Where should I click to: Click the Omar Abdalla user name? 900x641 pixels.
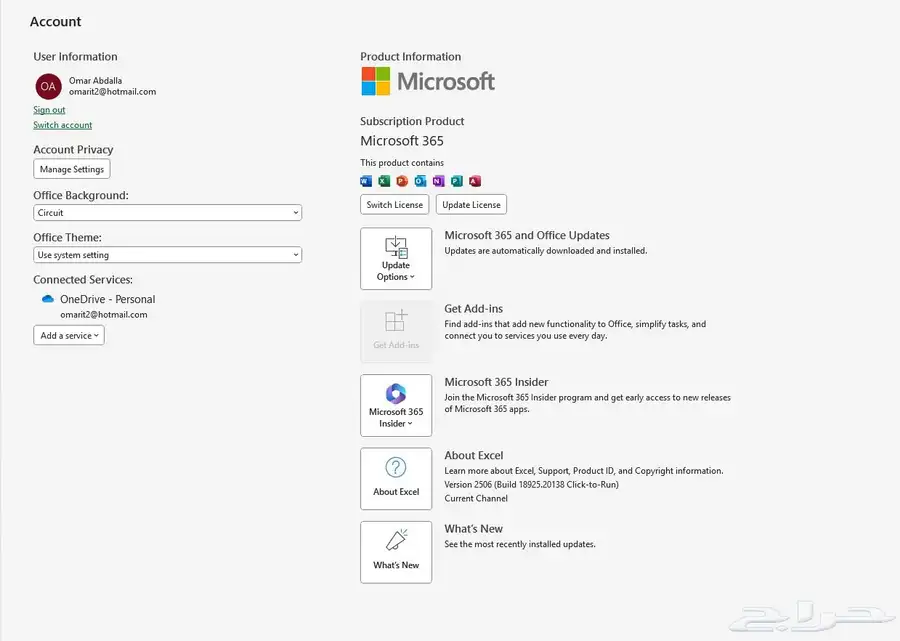click(95, 80)
